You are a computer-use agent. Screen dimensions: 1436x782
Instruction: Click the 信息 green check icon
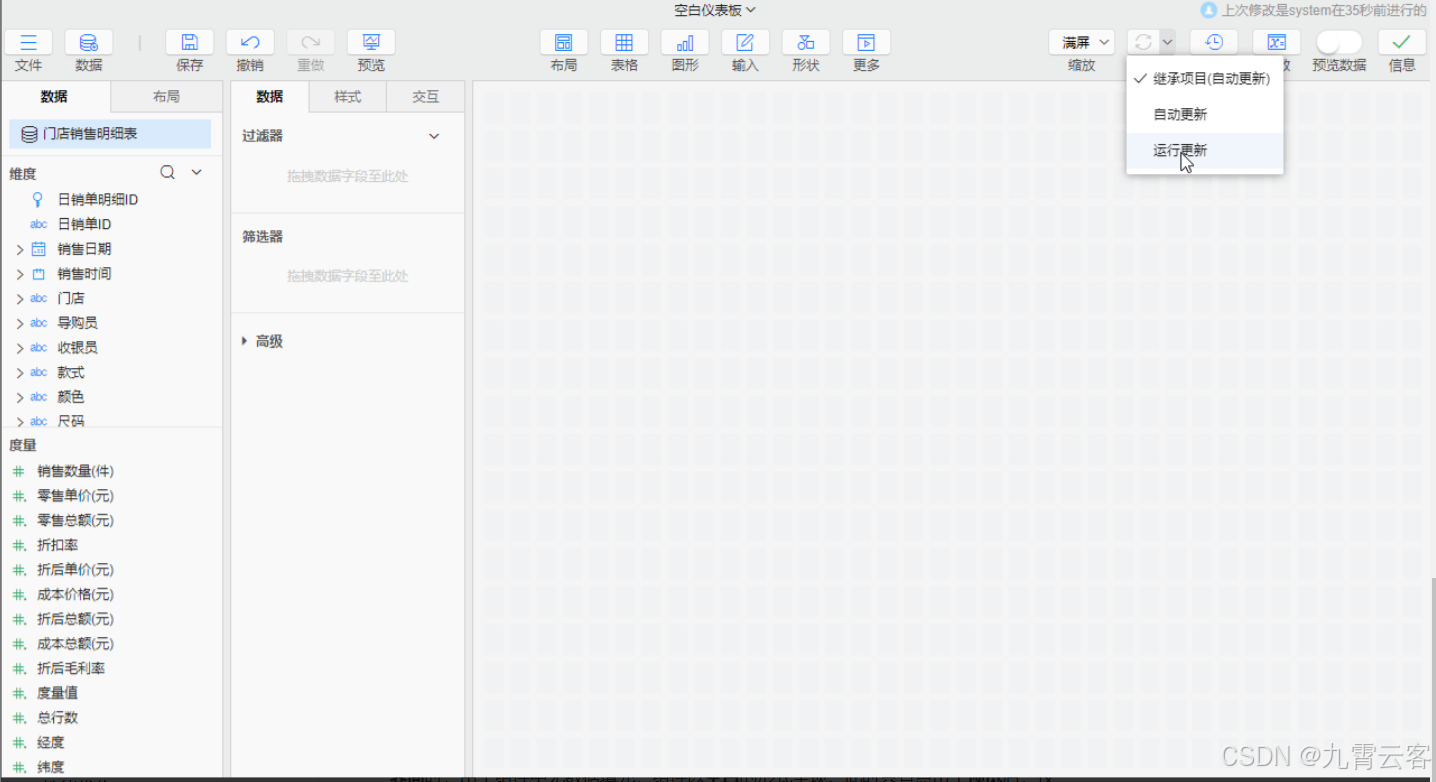point(1402,42)
